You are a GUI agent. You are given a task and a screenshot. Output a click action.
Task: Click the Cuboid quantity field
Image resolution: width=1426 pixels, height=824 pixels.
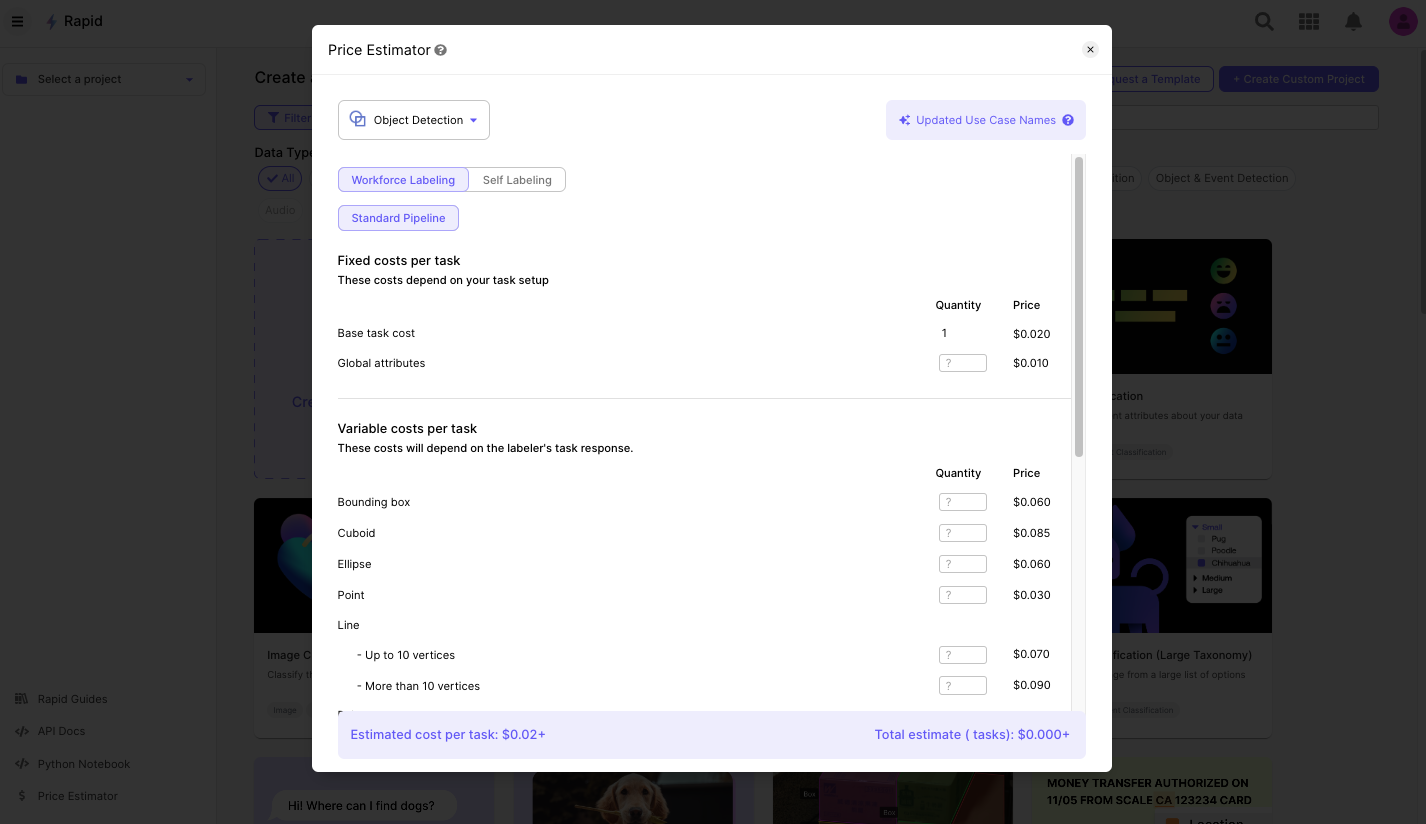[x=963, y=533]
